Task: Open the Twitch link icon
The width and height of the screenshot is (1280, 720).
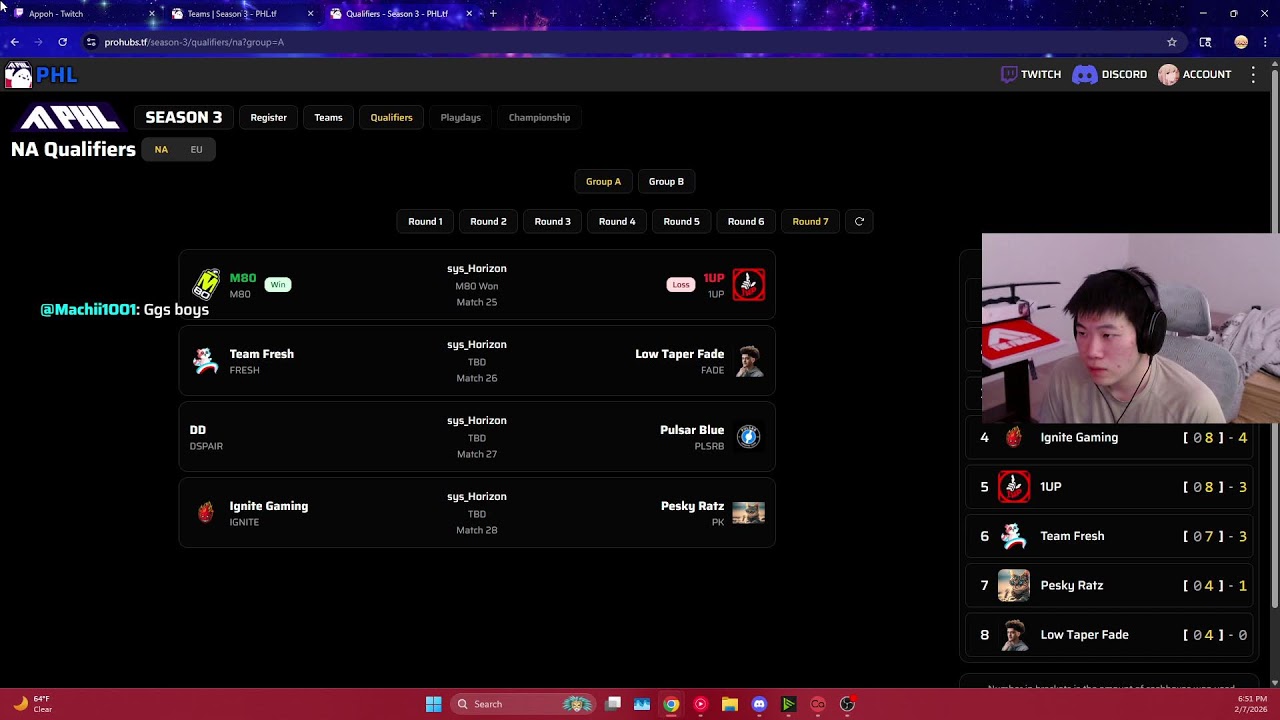Action: (1009, 74)
